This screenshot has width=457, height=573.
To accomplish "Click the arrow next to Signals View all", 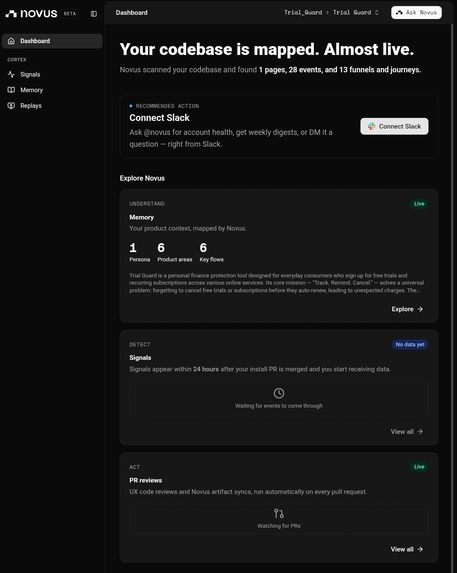I will click(420, 432).
